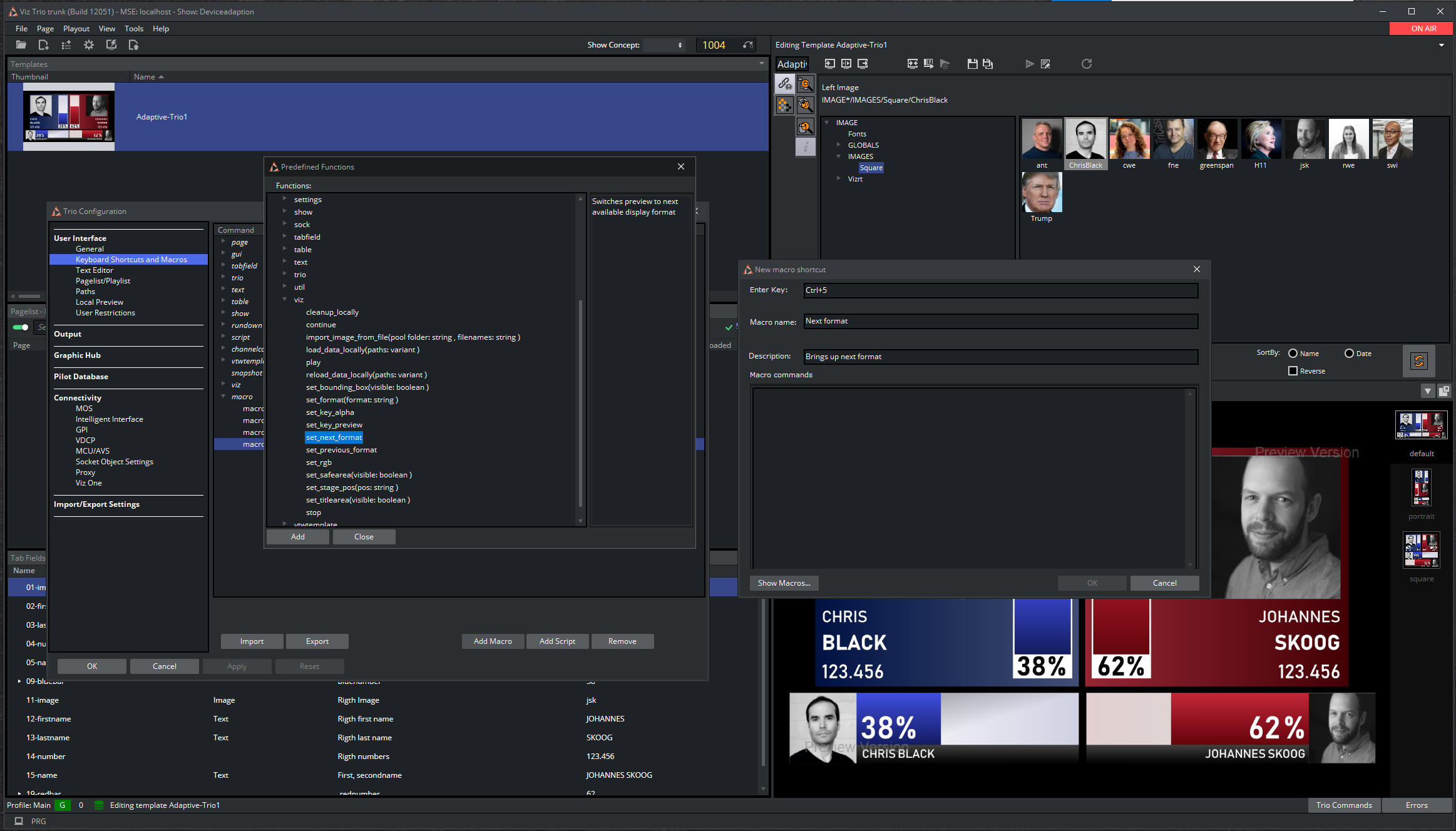Select Text Editor in Trio Configuration
Viewport: 1456px width, 831px height.
tap(95, 270)
